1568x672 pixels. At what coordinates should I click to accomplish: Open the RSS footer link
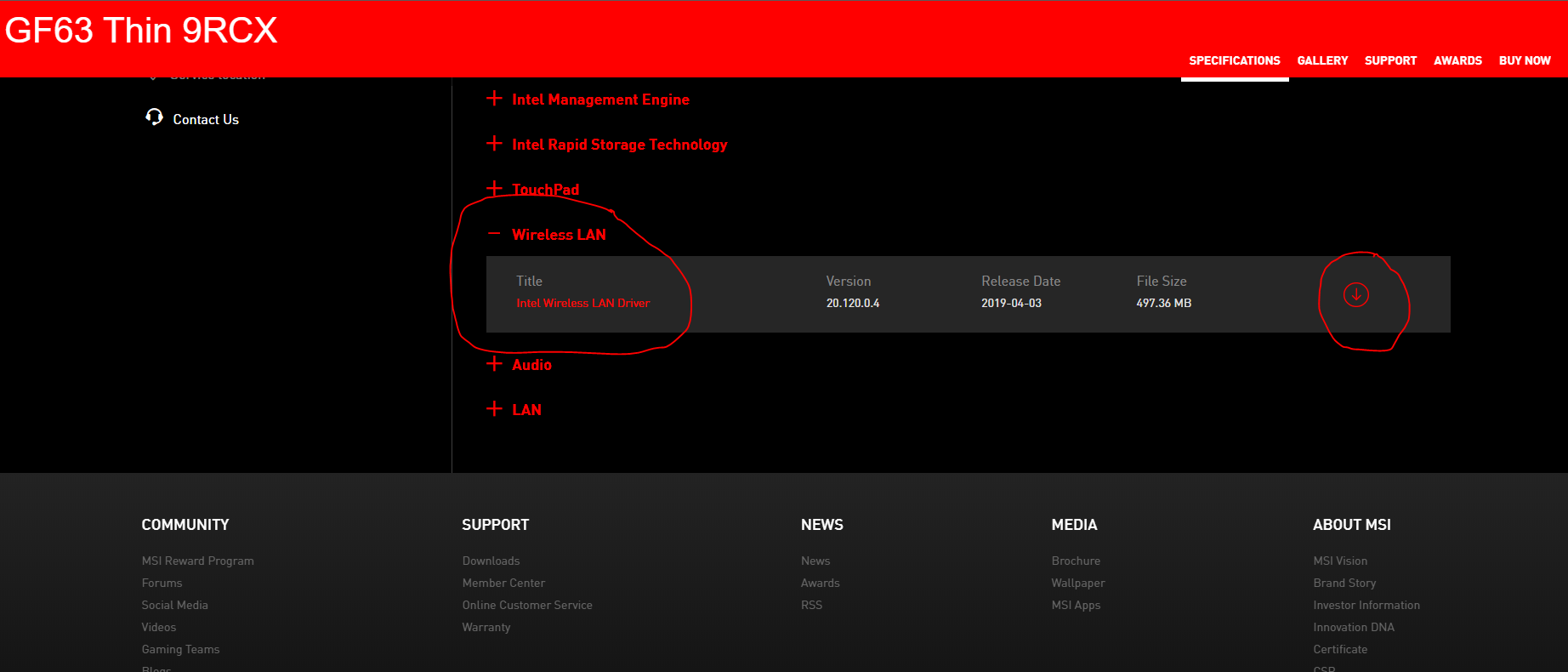pos(811,605)
